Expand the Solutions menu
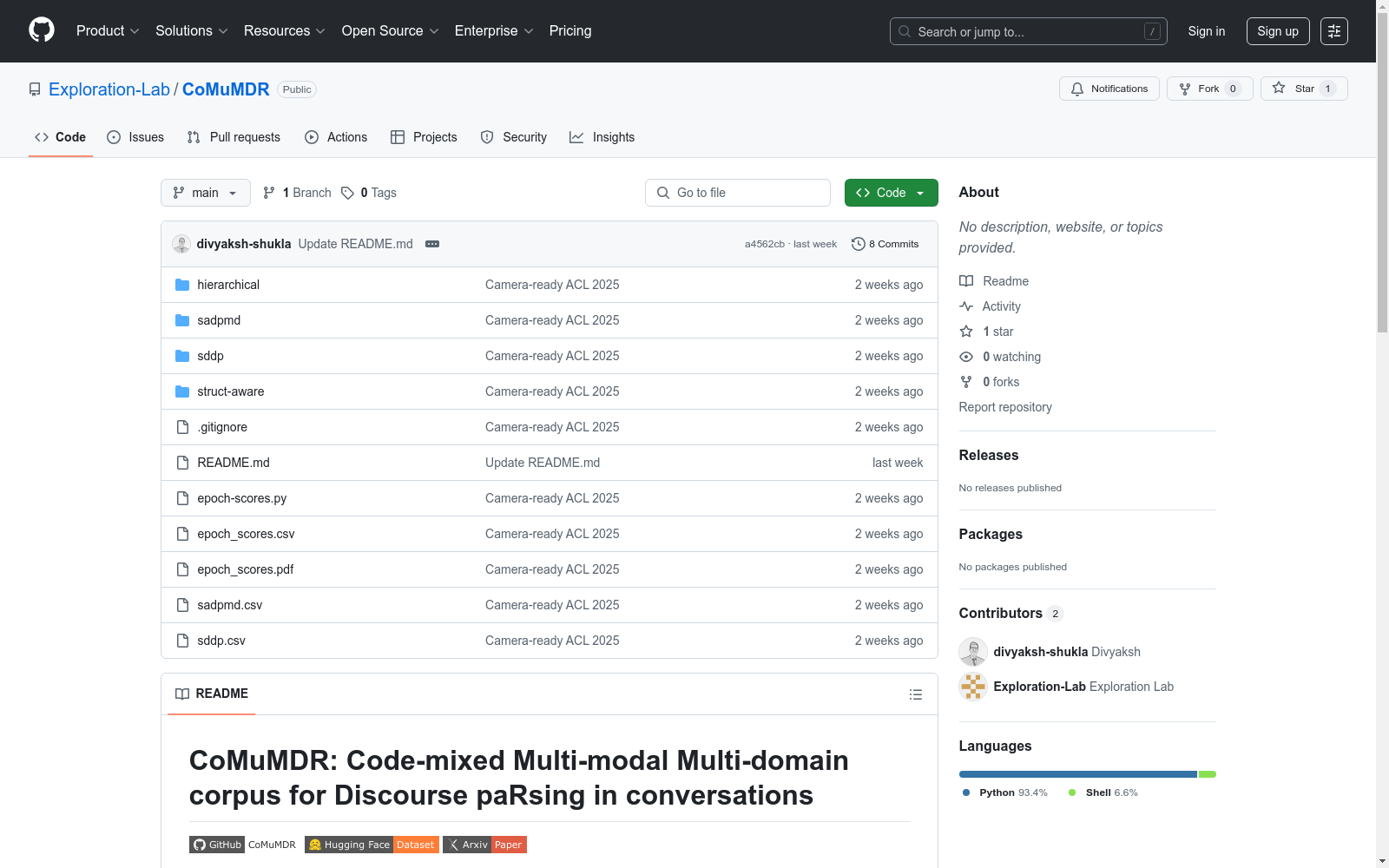 point(191,31)
